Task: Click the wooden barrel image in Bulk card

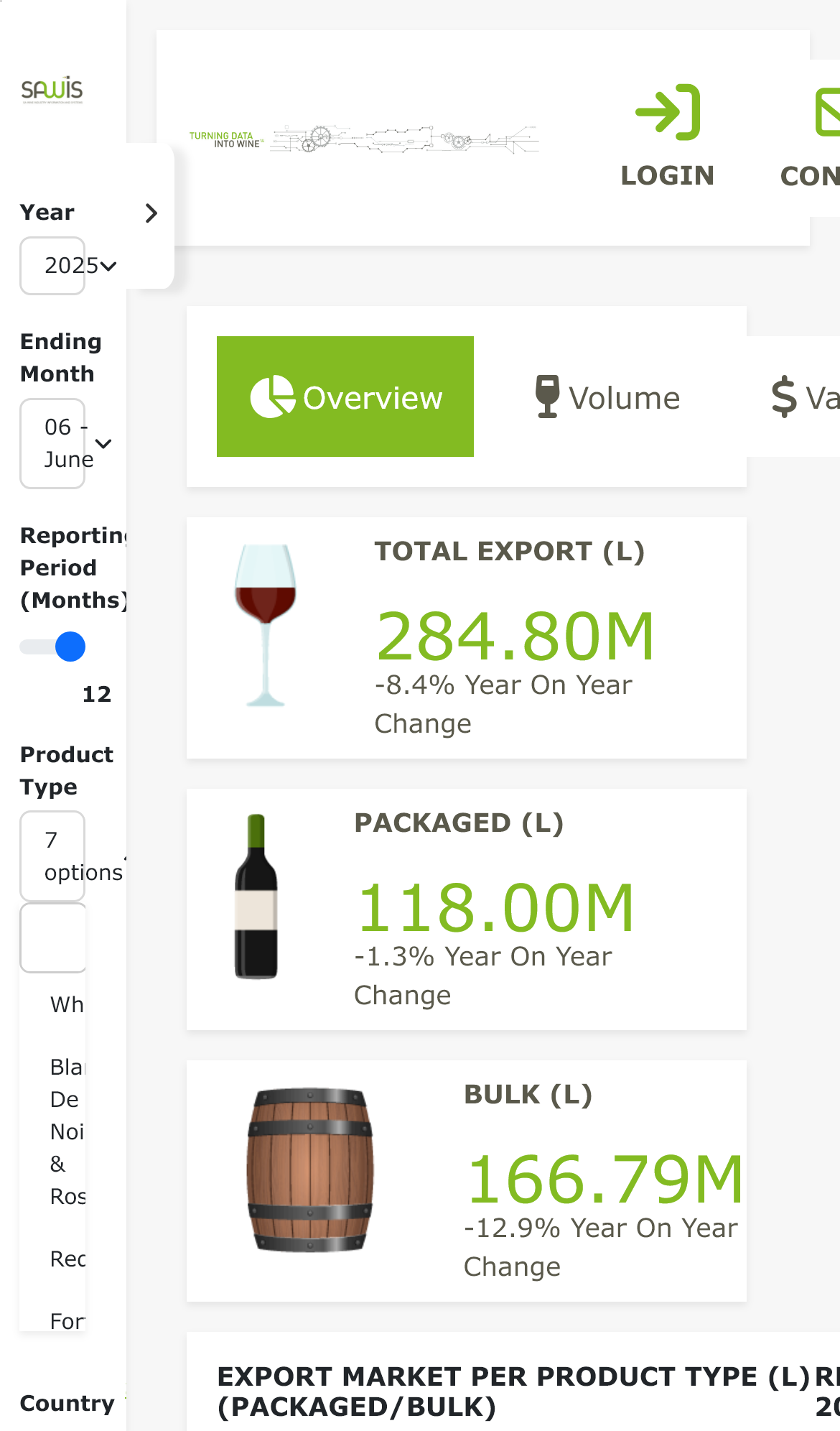Action: (310, 1170)
